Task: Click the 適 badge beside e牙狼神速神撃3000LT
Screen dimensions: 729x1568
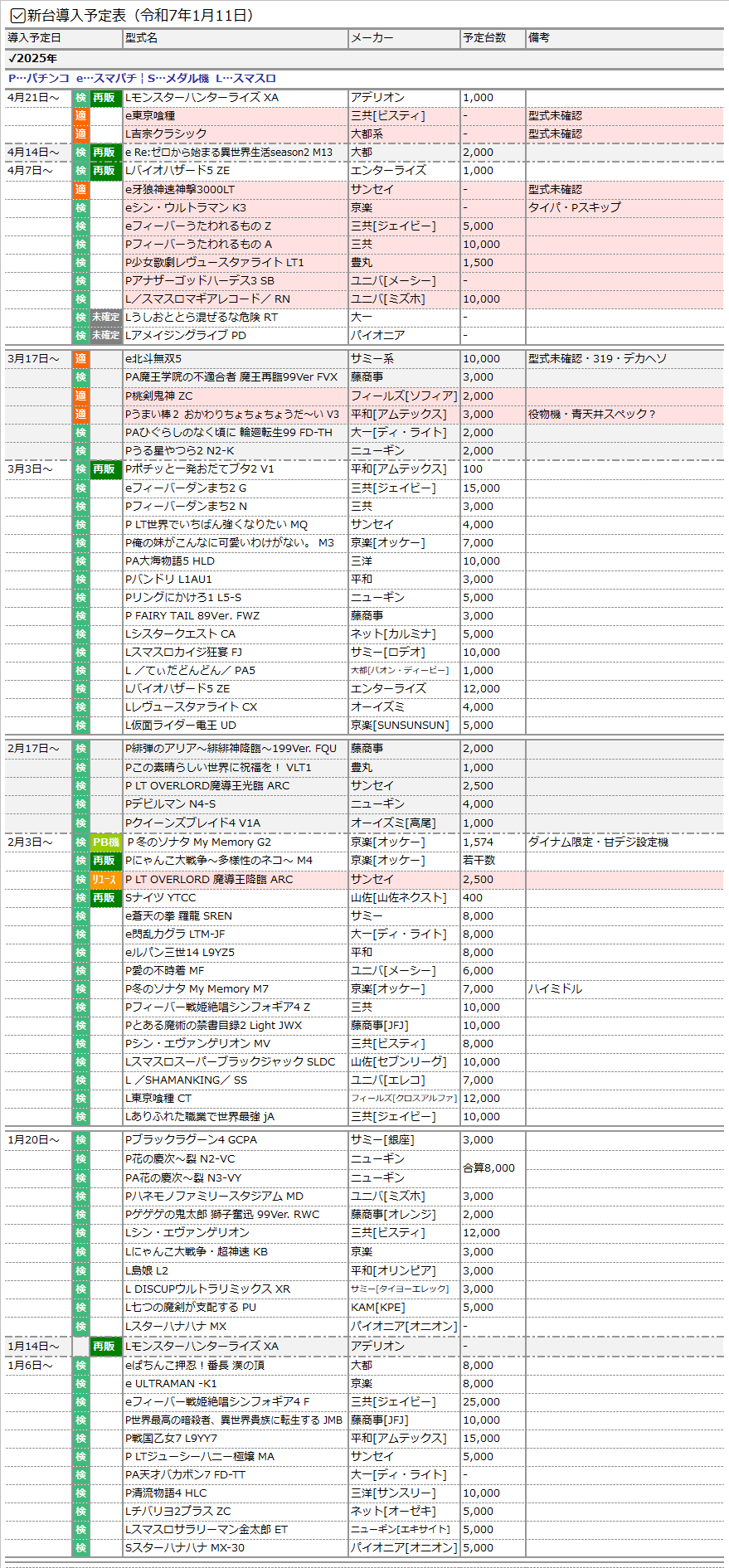Action: (80, 190)
